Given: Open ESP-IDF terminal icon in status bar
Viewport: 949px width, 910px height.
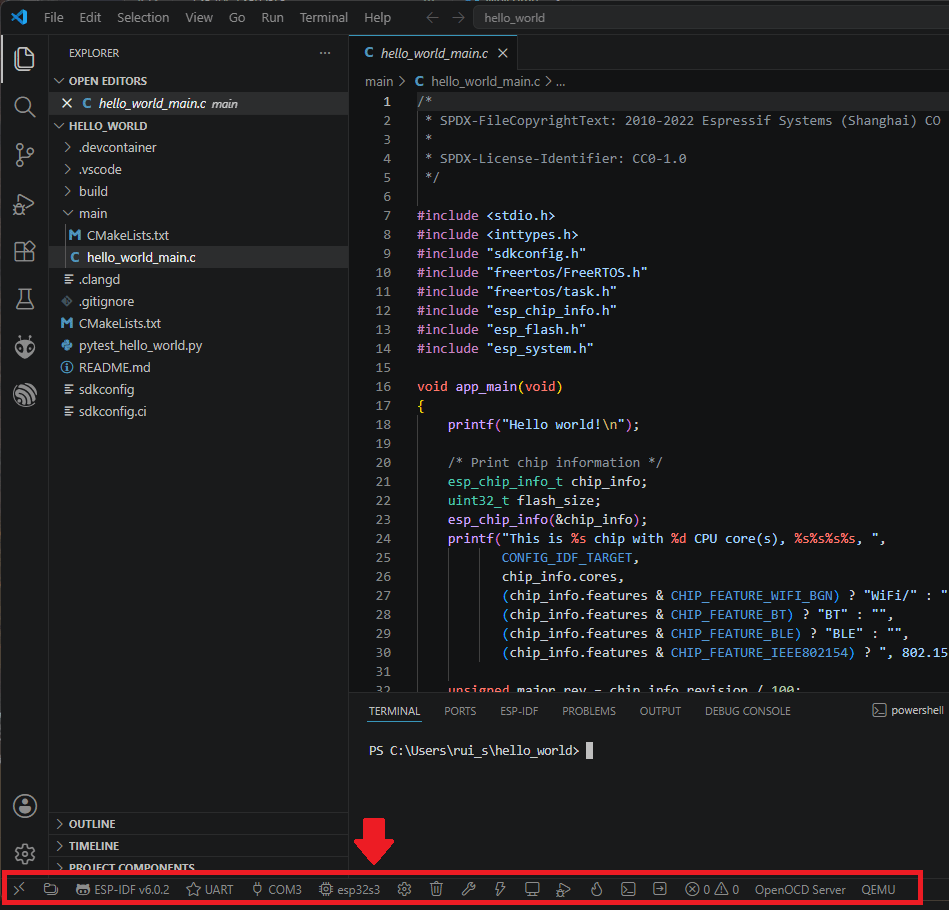Looking at the screenshot, I should point(628,889).
